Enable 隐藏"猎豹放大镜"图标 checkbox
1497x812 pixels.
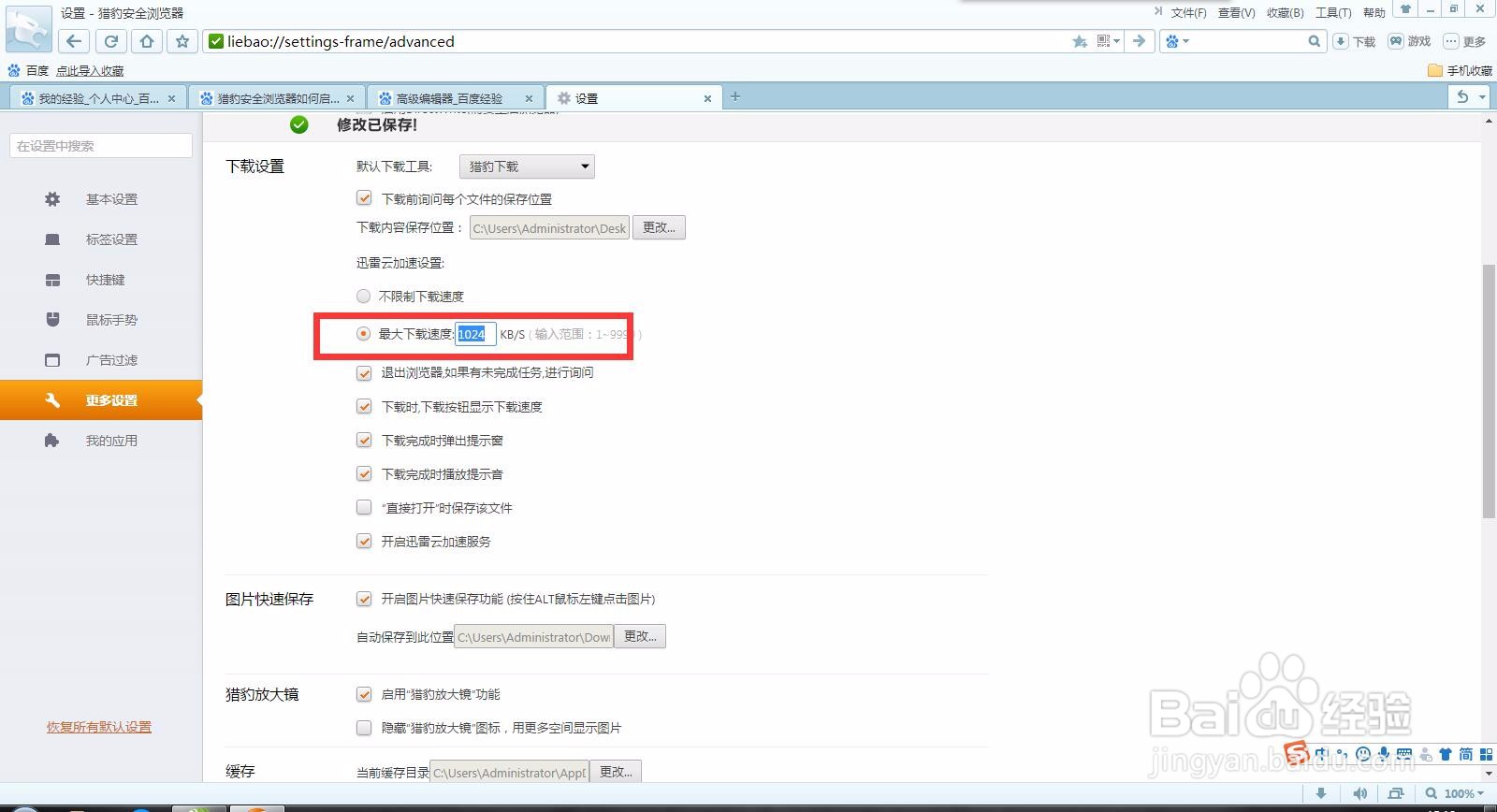pos(364,728)
